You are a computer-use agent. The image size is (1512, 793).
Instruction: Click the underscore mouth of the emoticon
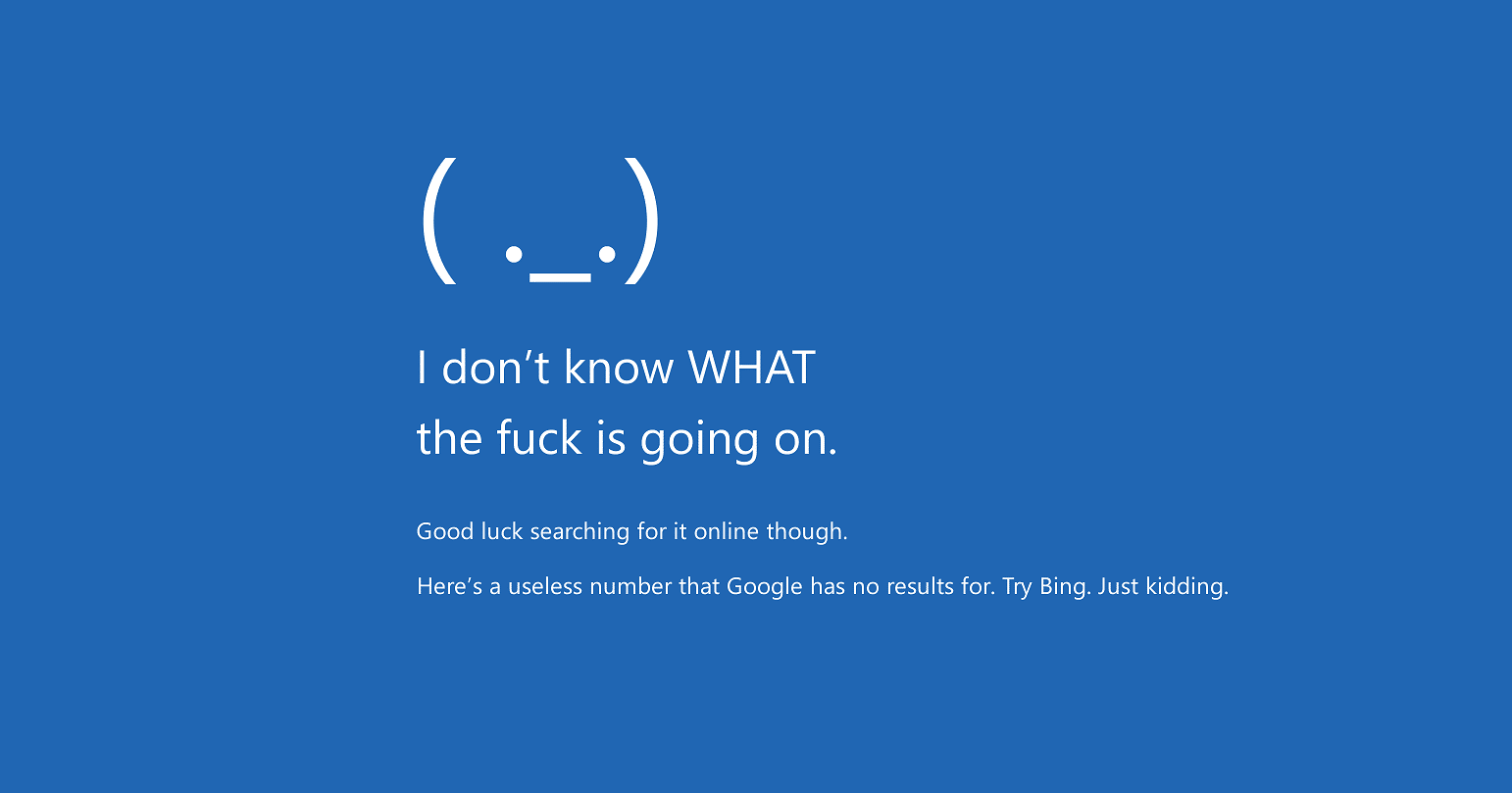click(x=560, y=278)
